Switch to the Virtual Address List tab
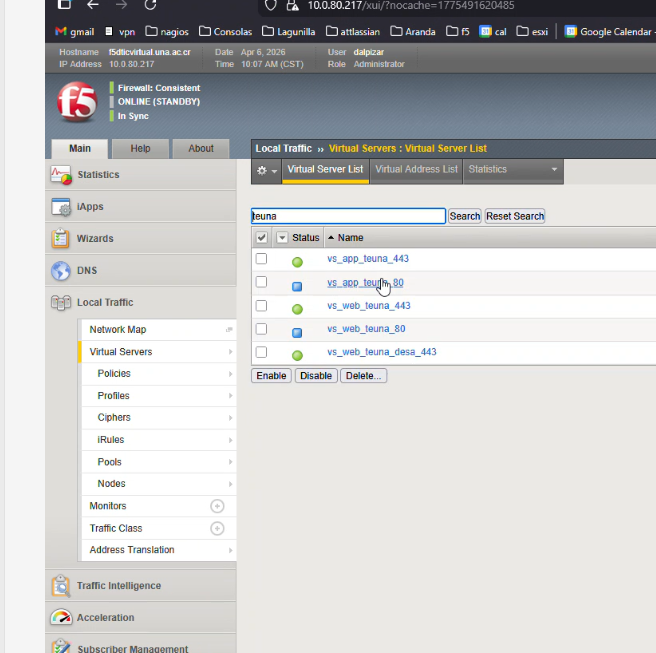The width and height of the screenshot is (656, 653). [416, 170]
